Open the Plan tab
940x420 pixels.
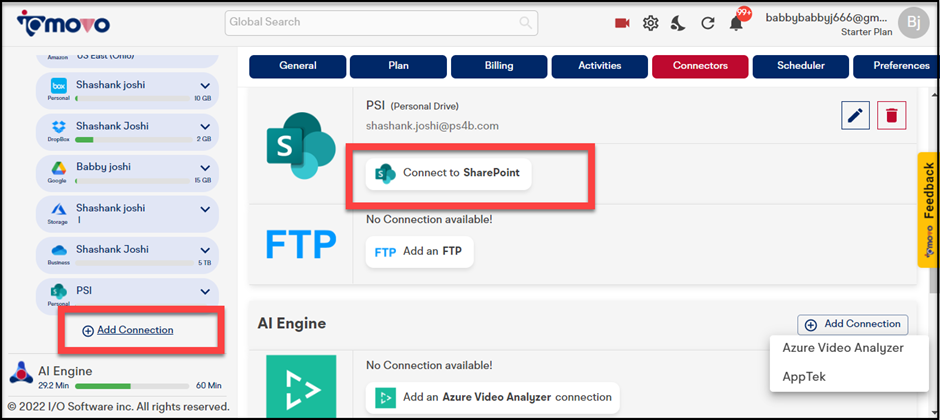point(398,66)
